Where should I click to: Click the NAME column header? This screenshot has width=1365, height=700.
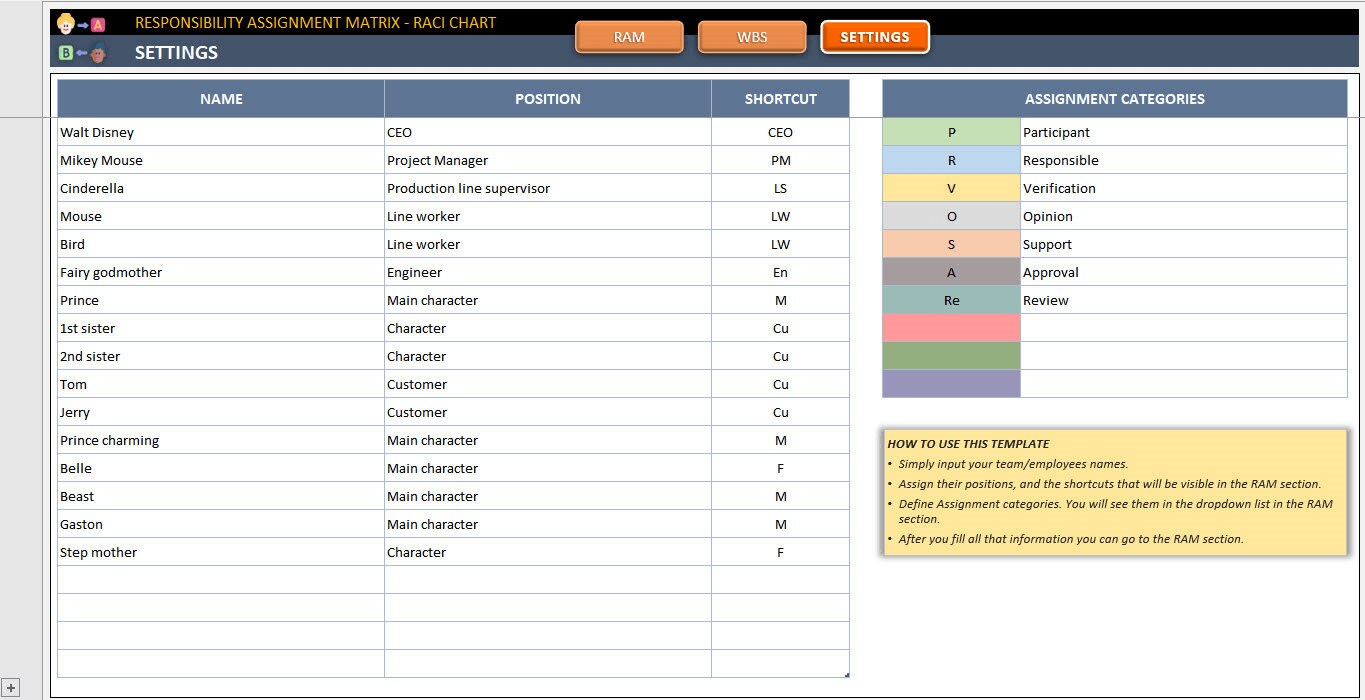[x=220, y=98]
